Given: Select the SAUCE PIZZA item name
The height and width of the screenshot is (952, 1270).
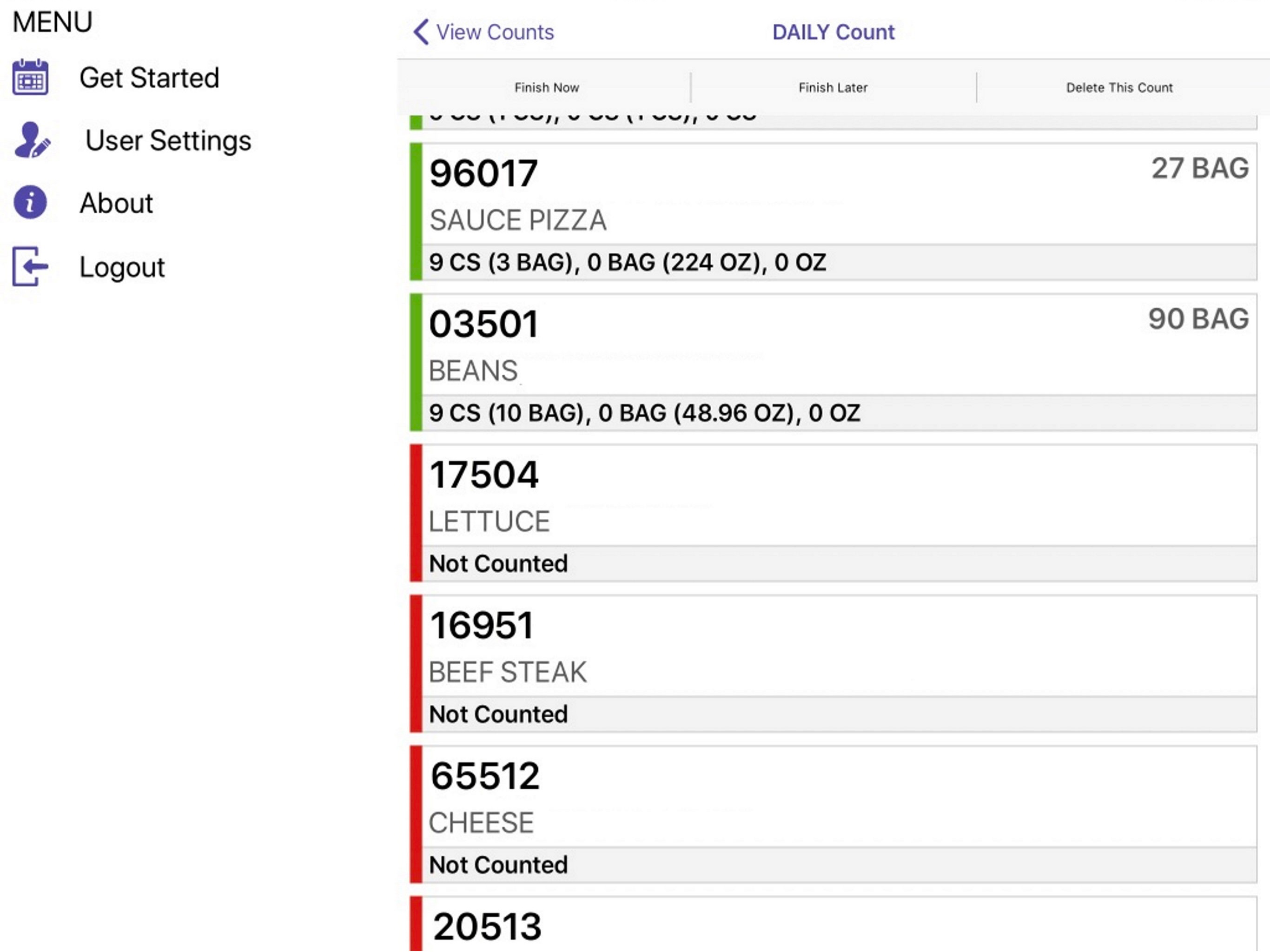Looking at the screenshot, I should 518,220.
